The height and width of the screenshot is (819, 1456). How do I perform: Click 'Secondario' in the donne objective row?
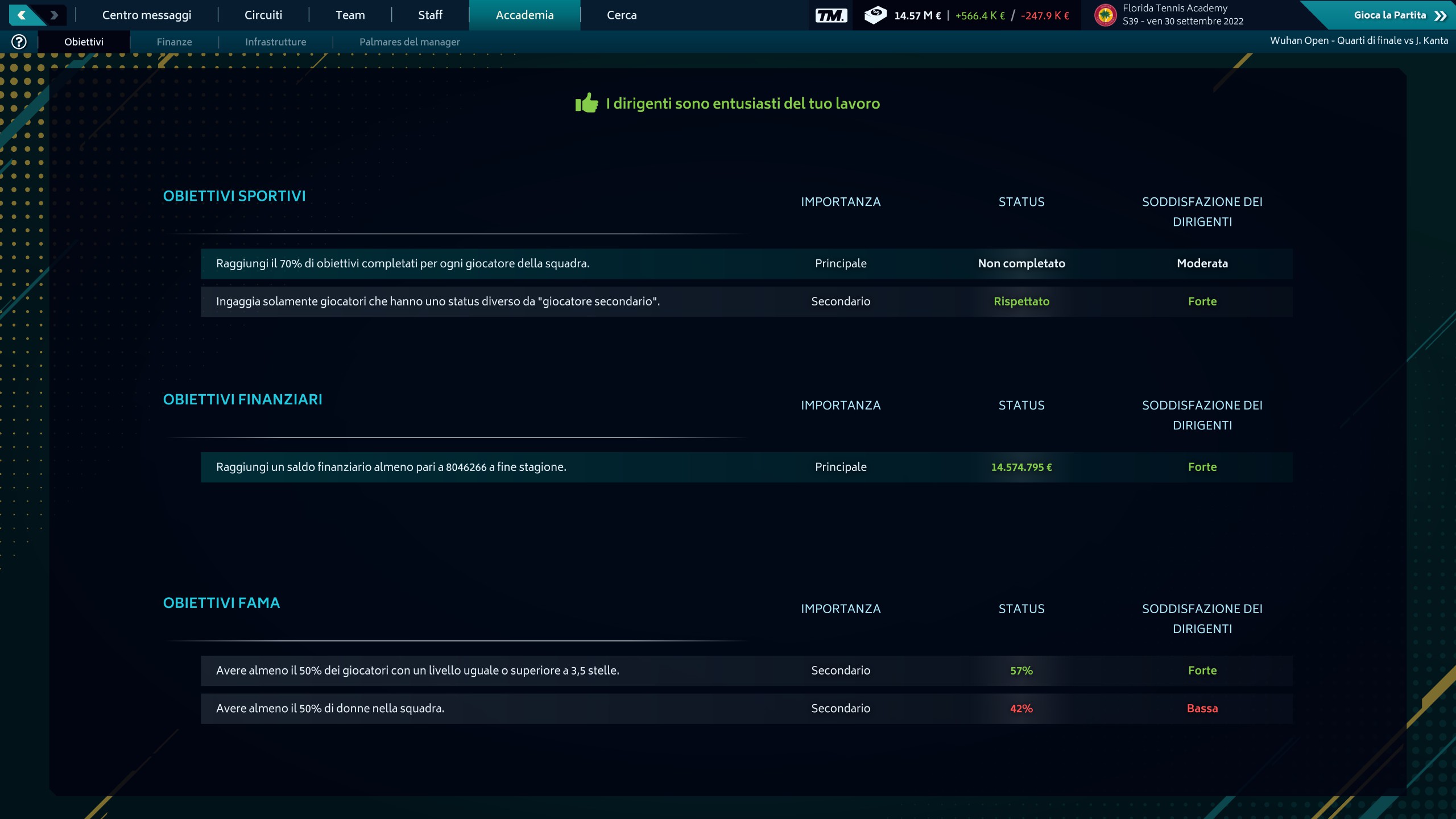(841, 709)
